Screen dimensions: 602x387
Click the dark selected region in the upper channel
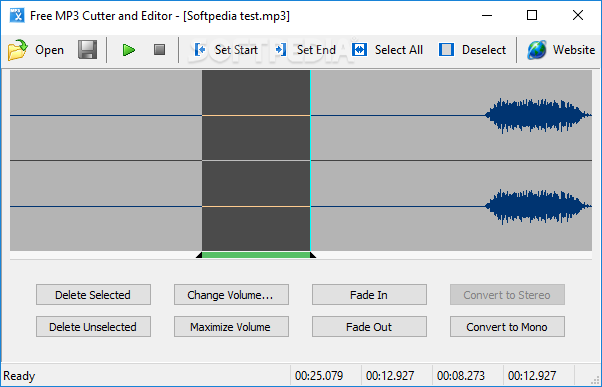pyautogui.click(x=256, y=115)
